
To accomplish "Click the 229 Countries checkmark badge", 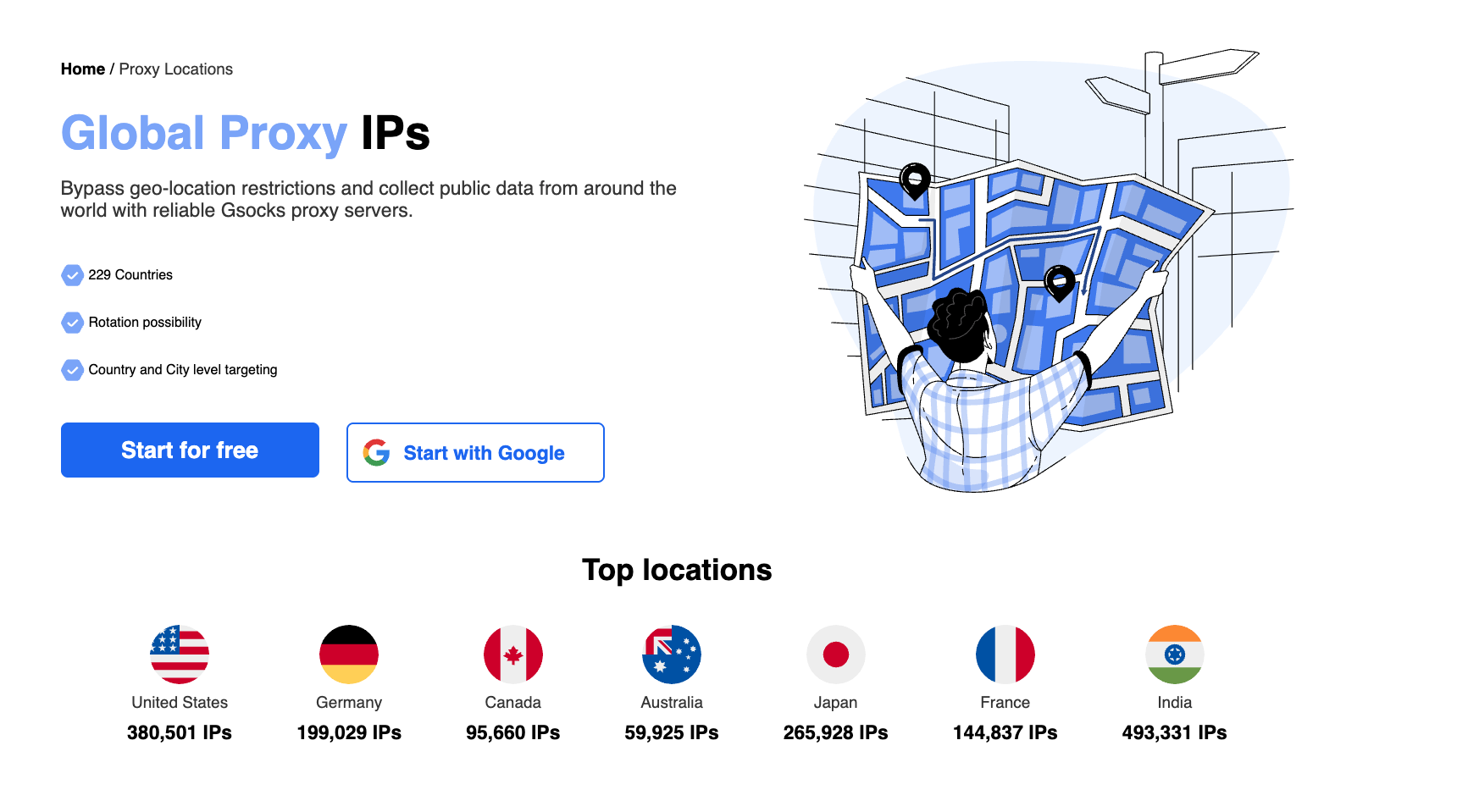I will point(73,275).
